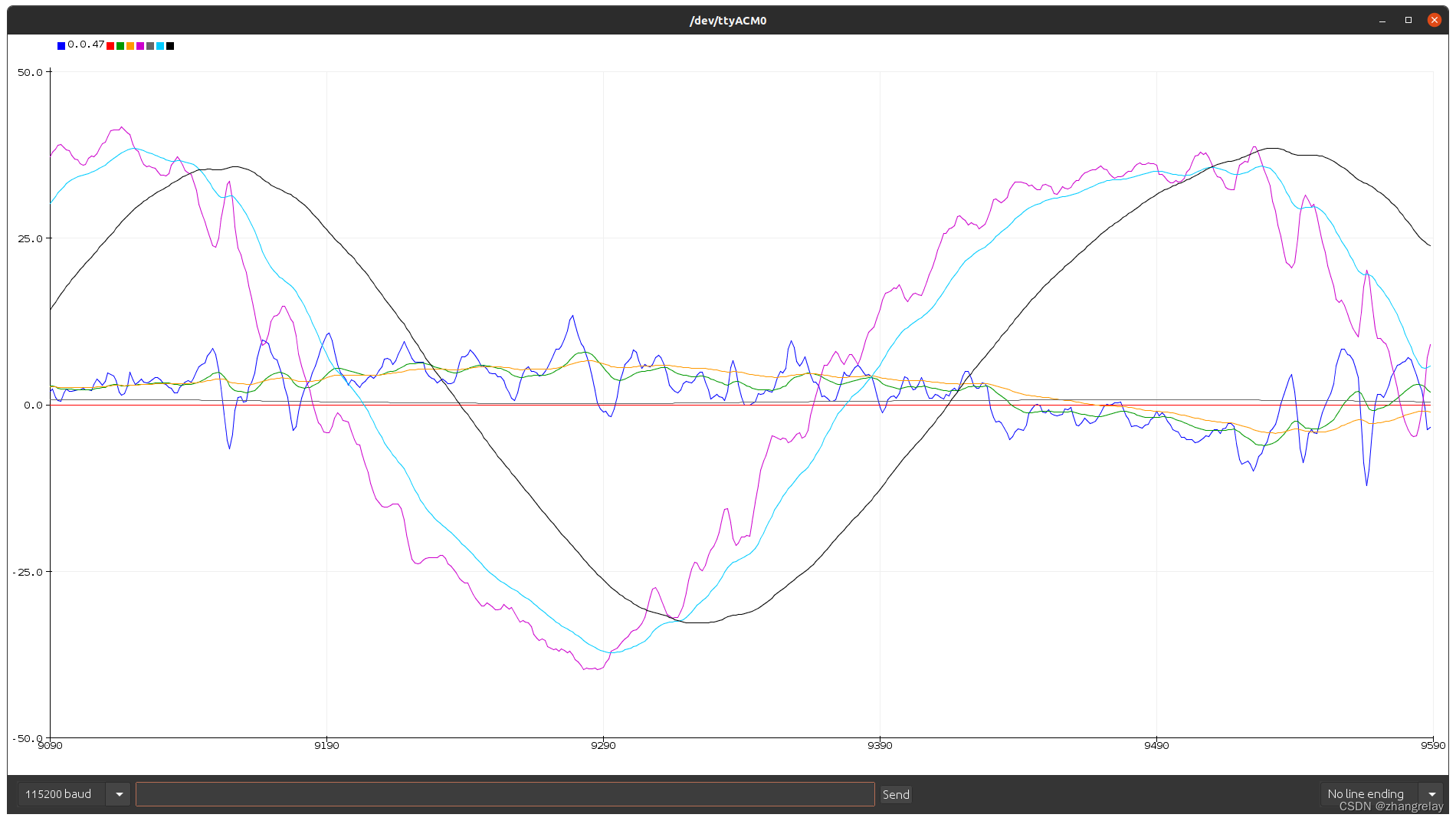Click the 9590 x-axis label

point(1433,746)
